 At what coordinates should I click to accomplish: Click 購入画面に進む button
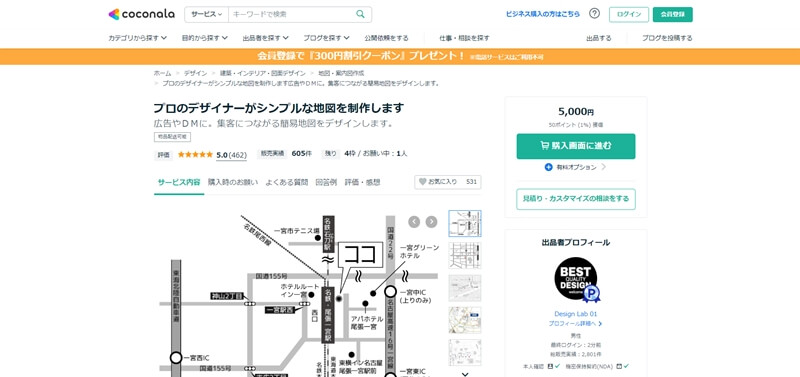(x=576, y=146)
